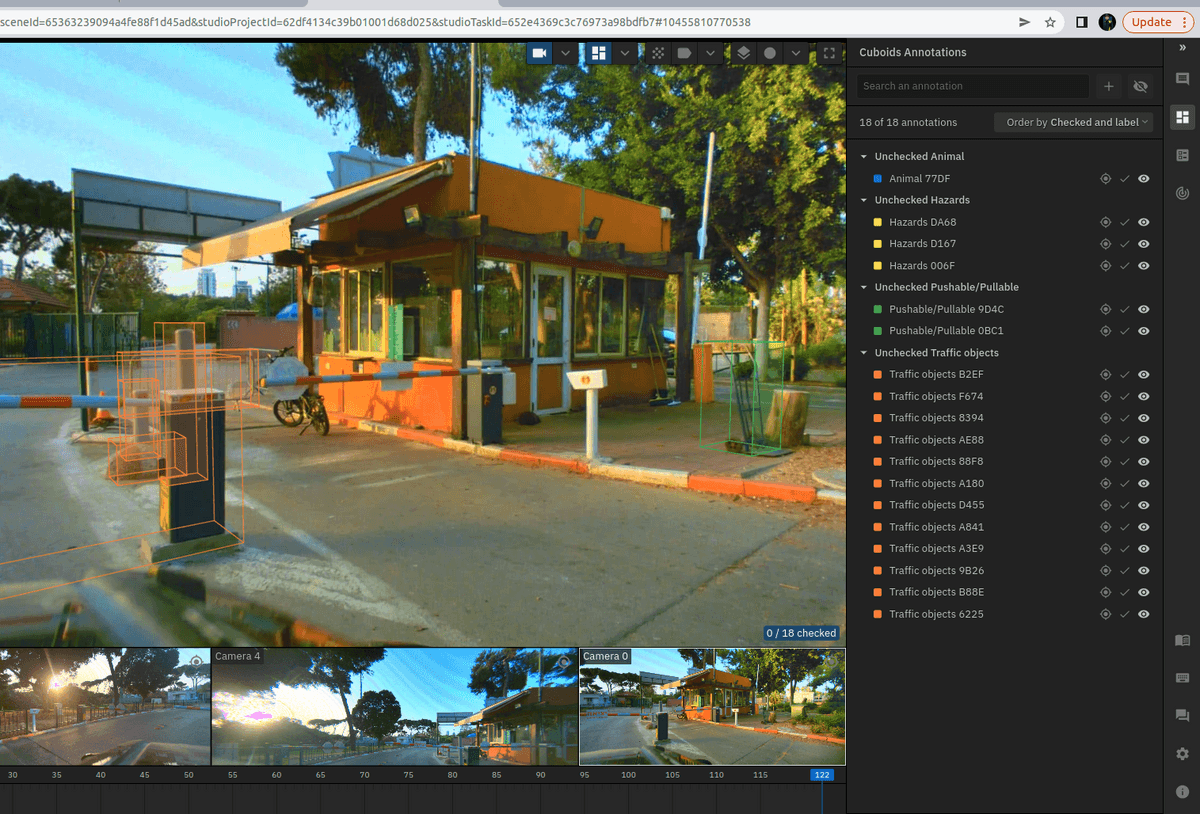The height and width of the screenshot is (814, 1200).
Task: Click the Camera 4 thumbnail view
Action: [395, 707]
